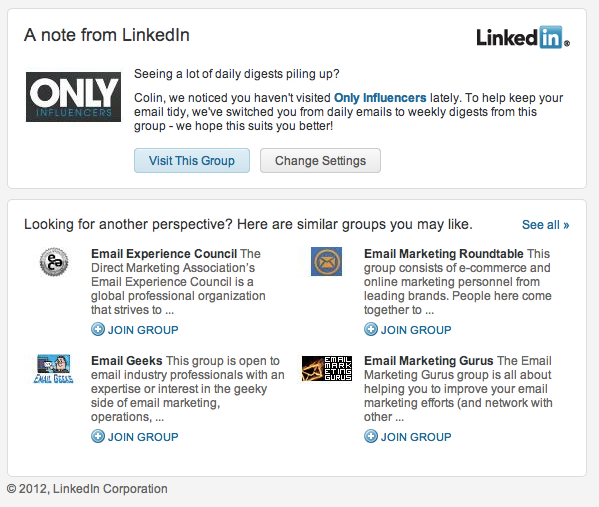Open the Only Influencers group logo
The image size is (599, 507).
point(73,97)
